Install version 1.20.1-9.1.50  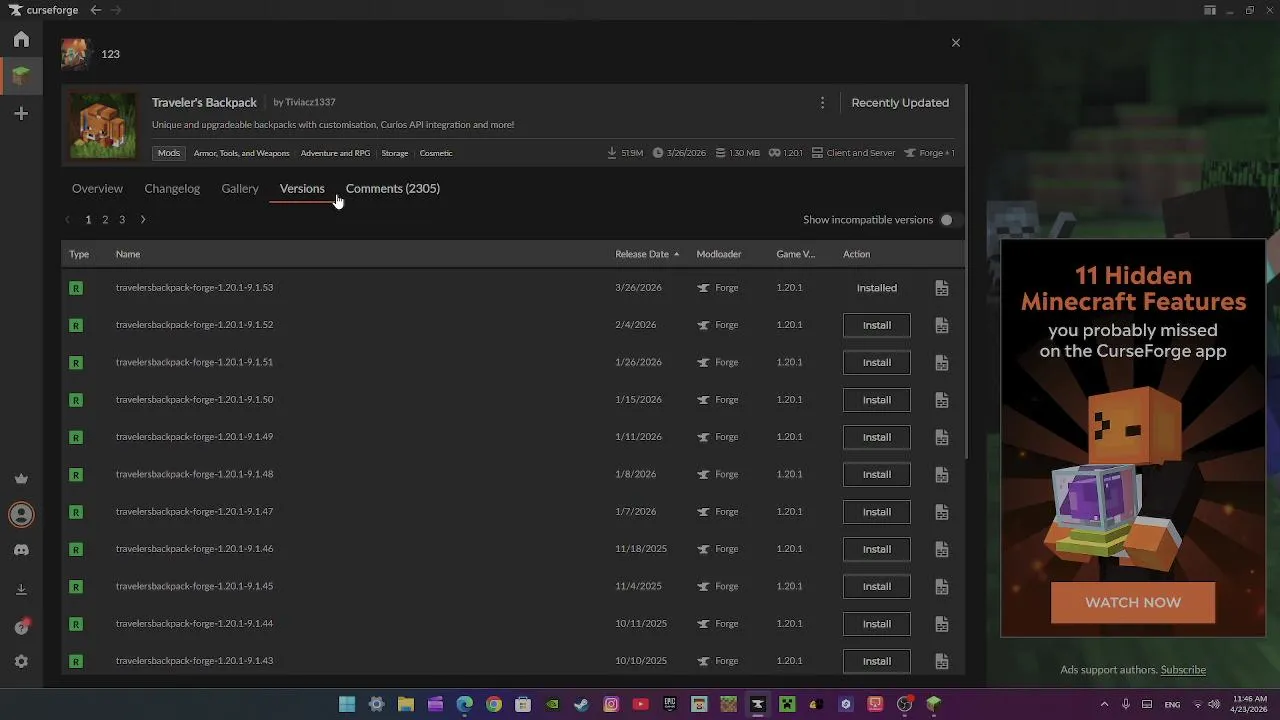877,400
